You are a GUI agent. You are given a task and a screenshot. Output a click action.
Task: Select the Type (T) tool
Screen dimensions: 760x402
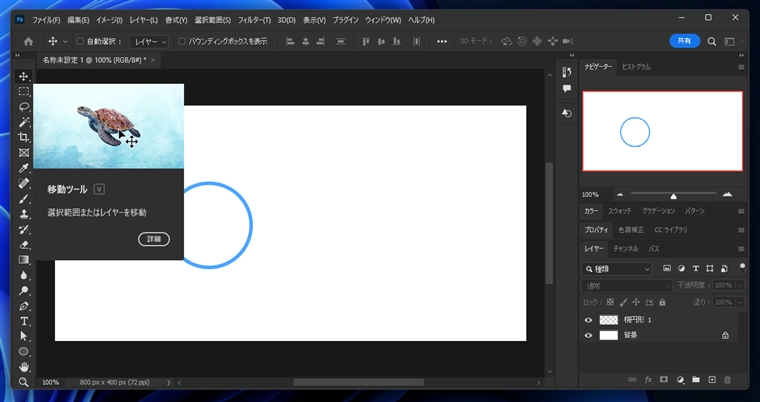click(x=24, y=321)
